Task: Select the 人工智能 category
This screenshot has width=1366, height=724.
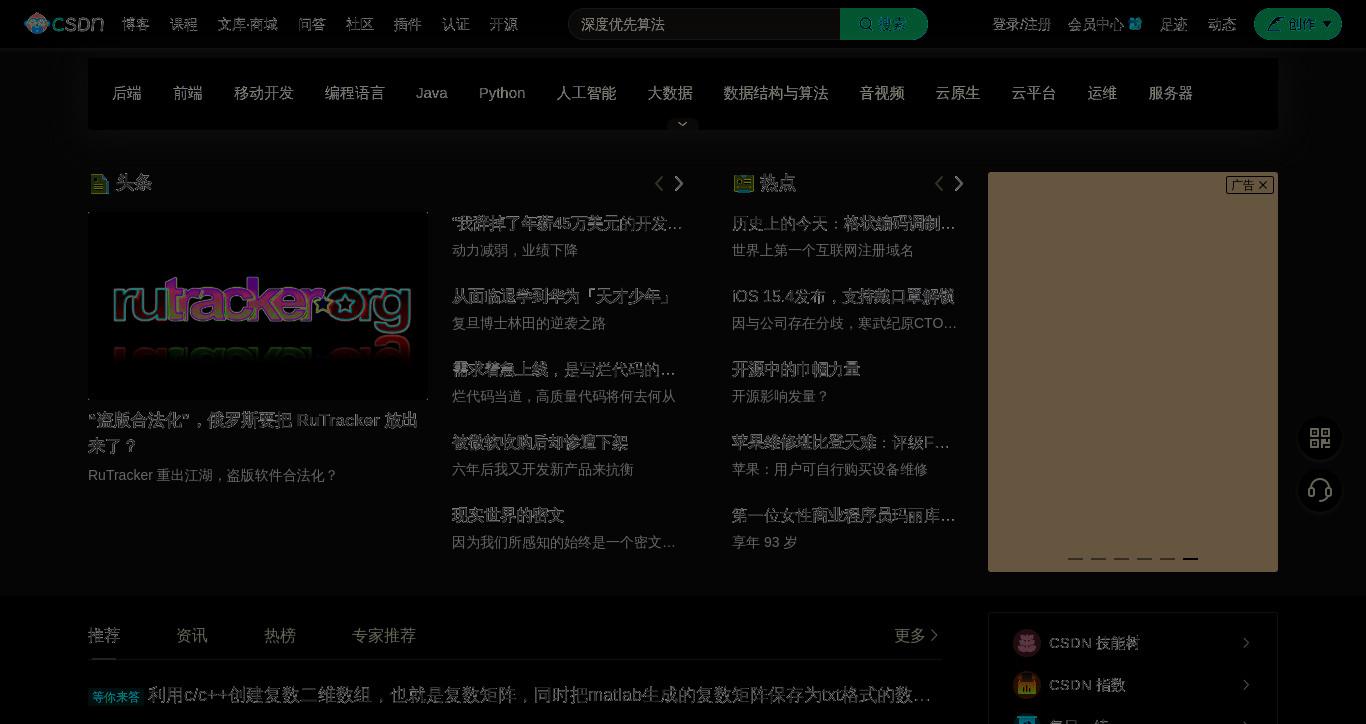Action: coord(586,93)
